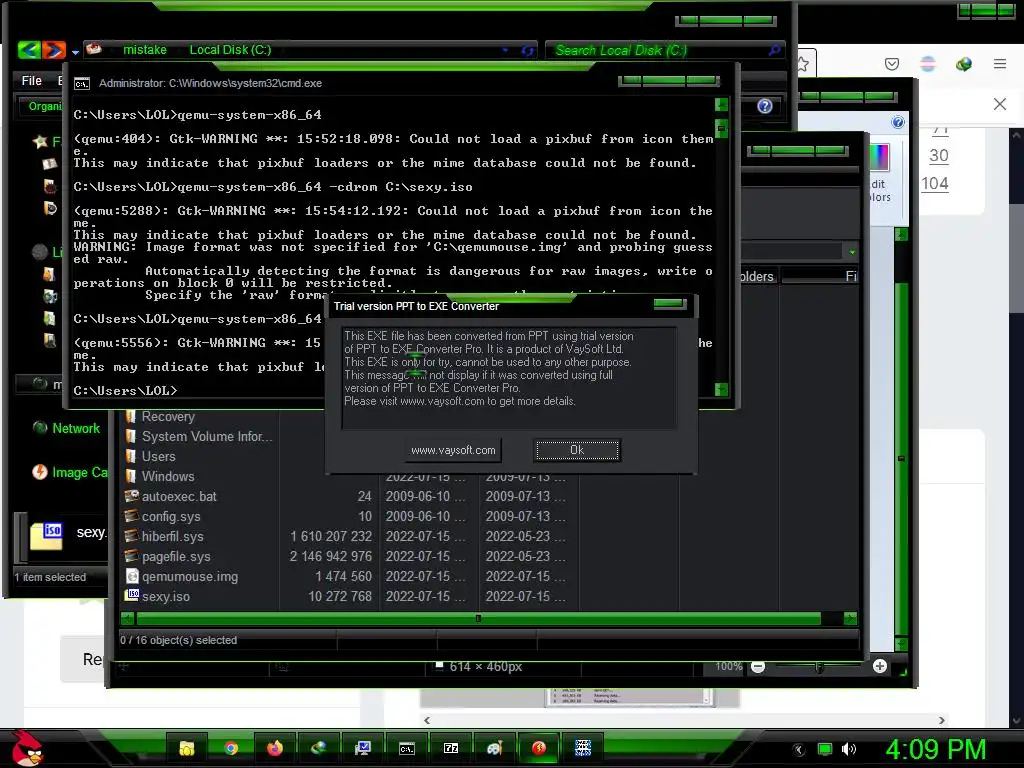Image resolution: width=1024 pixels, height=768 pixels.
Task: Click cmd window scrollbar up arrow
Action: pyautogui.click(x=721, y=104)
